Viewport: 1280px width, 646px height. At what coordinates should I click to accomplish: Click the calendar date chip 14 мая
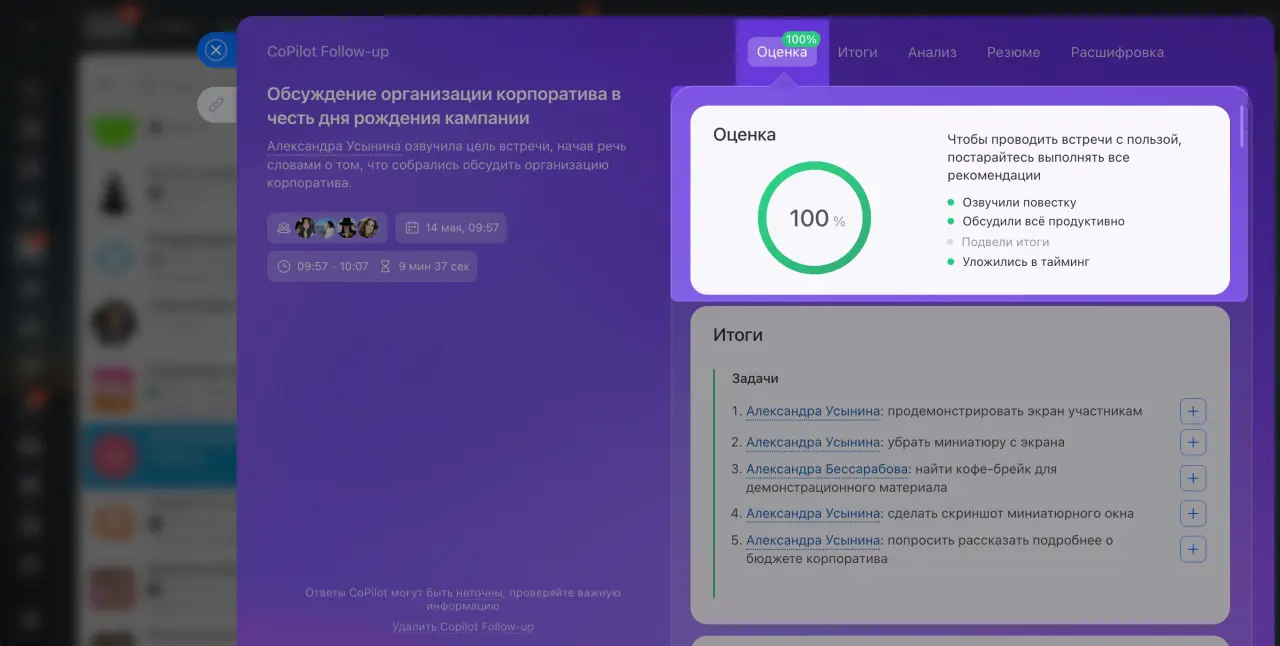pyautogui.click(x=451, y=228)
